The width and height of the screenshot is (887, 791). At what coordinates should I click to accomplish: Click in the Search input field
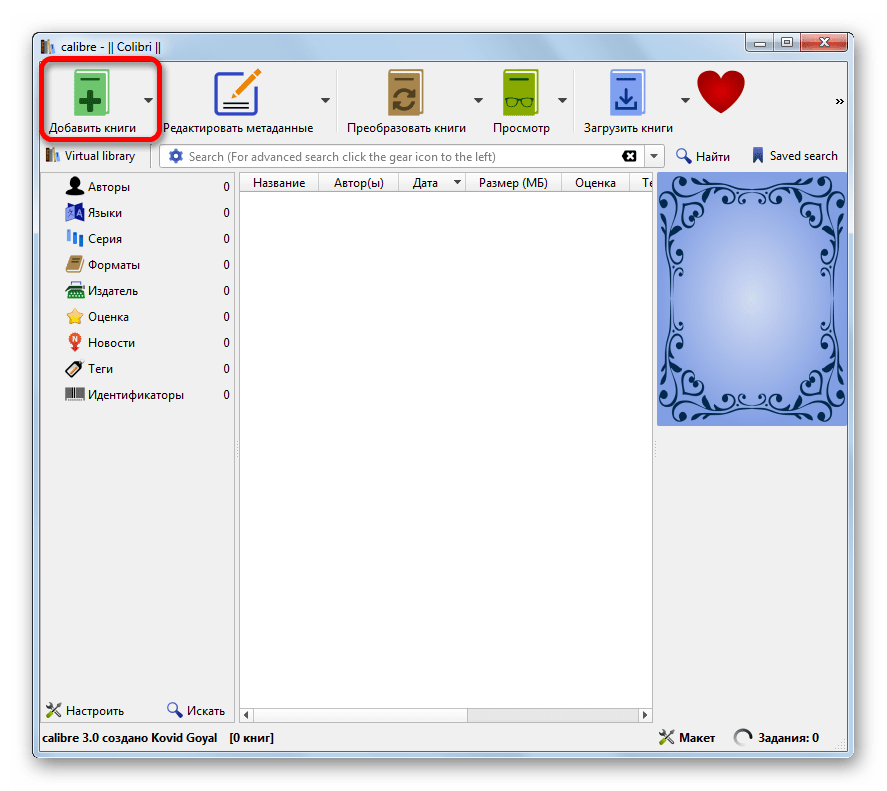(x=400, y=156)
